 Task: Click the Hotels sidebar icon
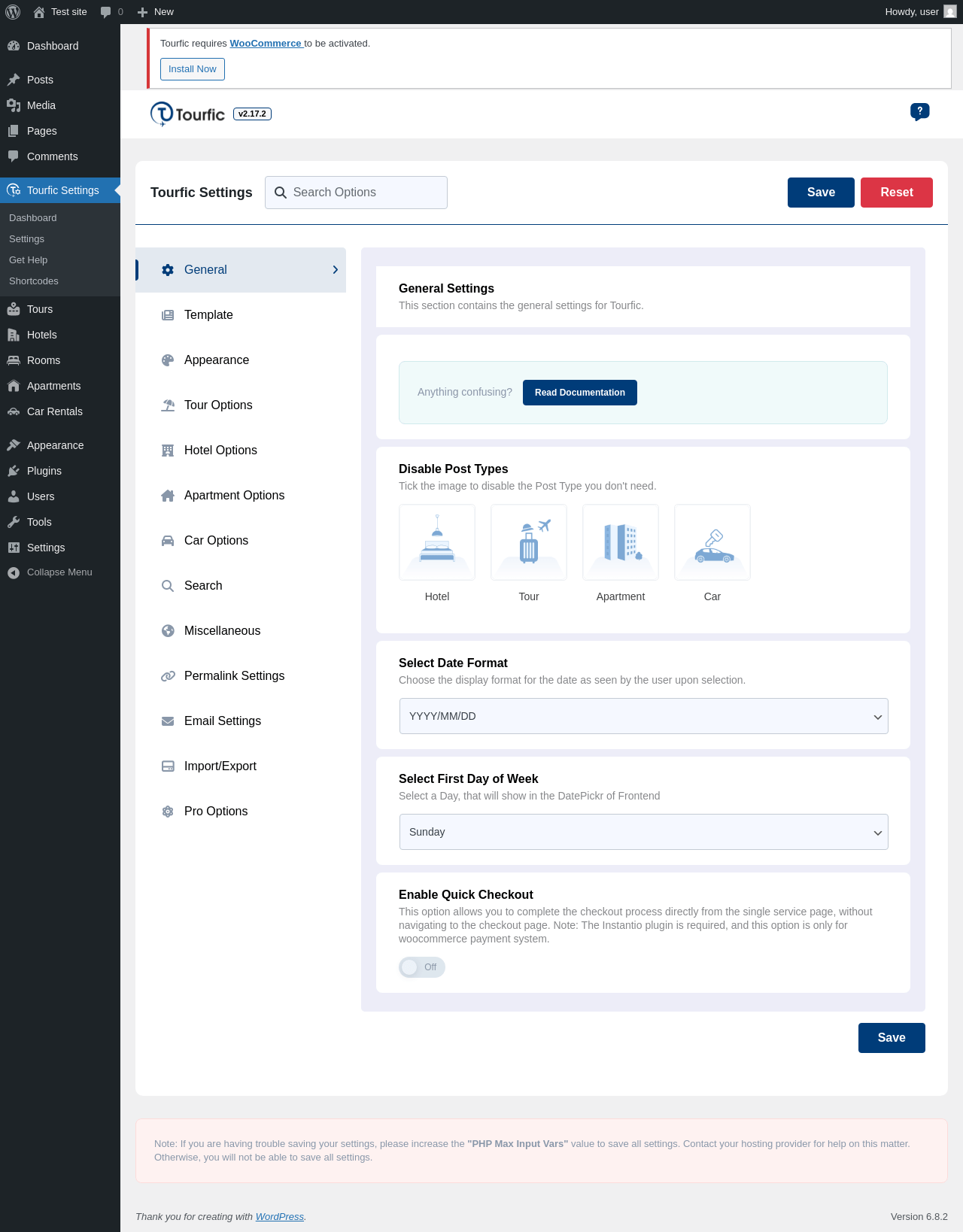click(x=14, y=335)
